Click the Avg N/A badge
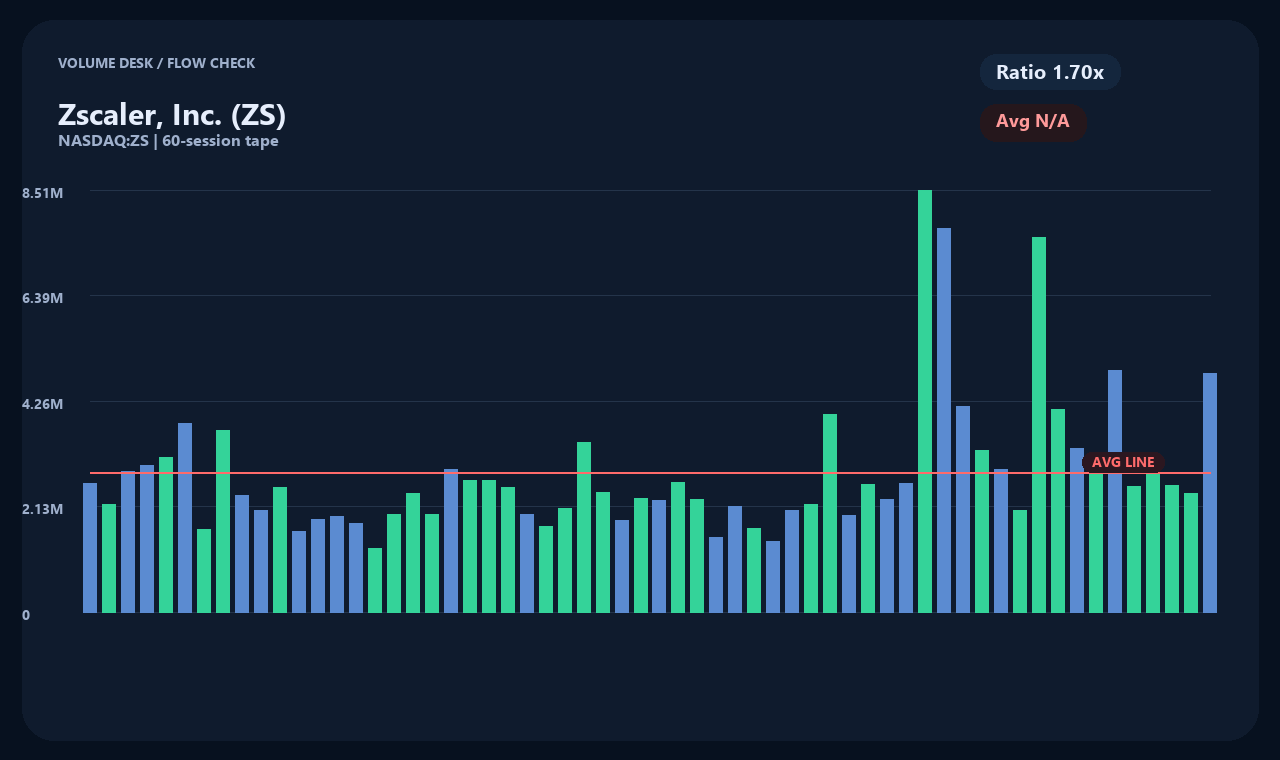 coord(1033,122)
